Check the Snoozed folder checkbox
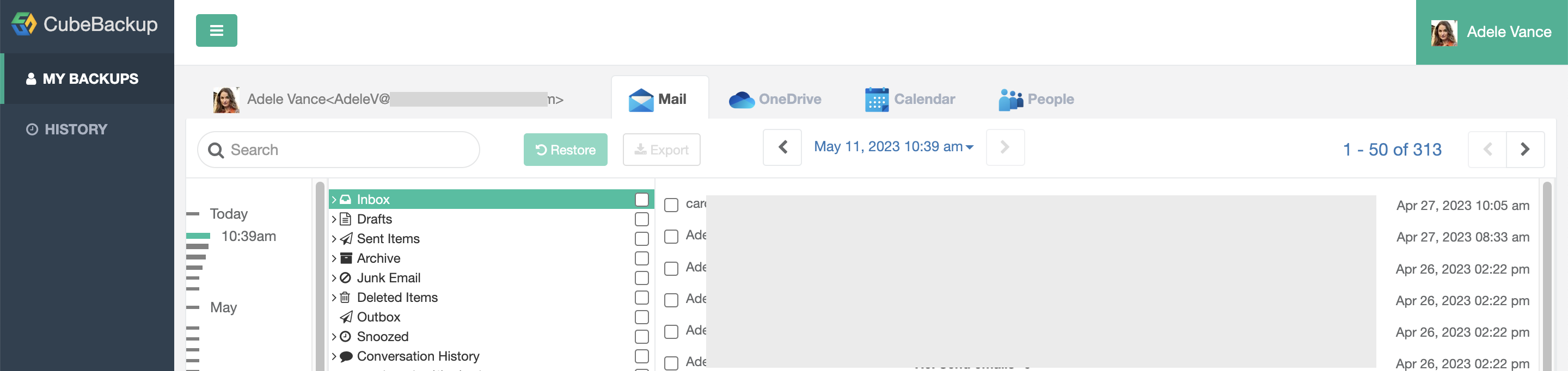The width and height of the screenshot is (1568, 371). tap(641, 336)
